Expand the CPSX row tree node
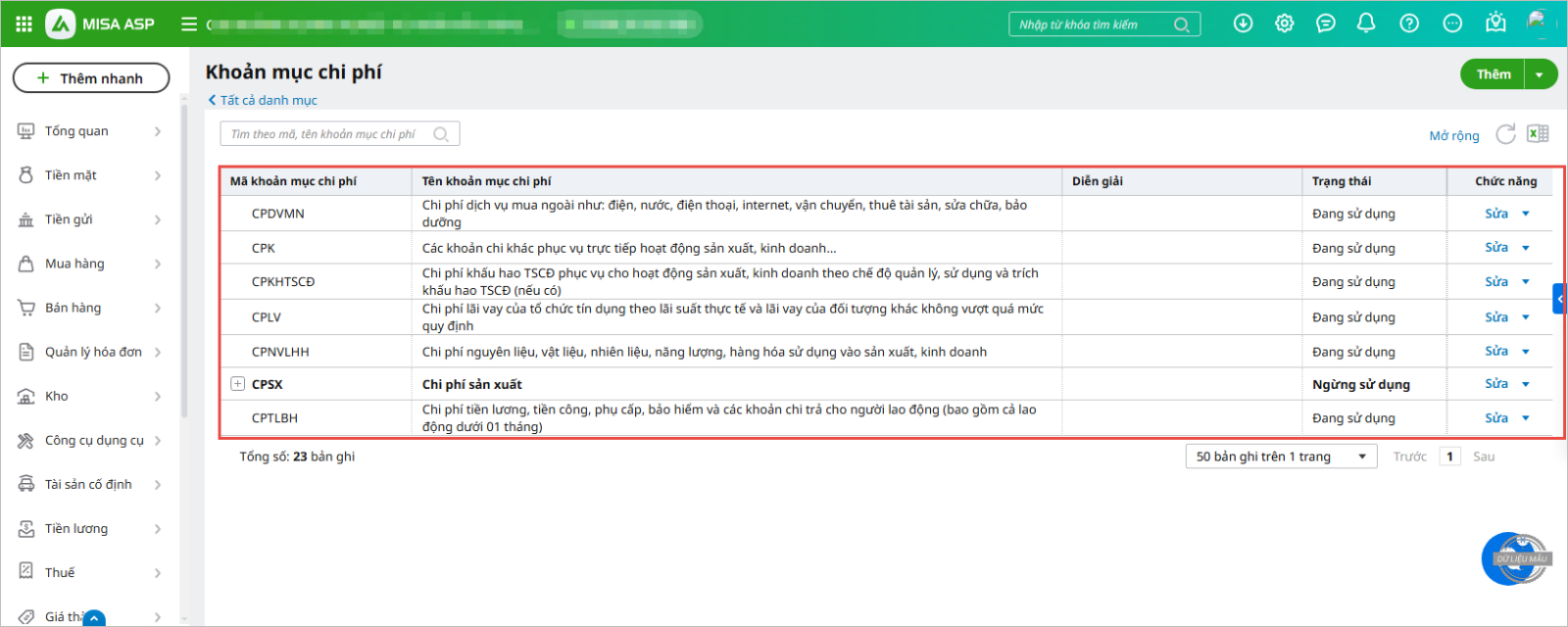 coord(237,384)
